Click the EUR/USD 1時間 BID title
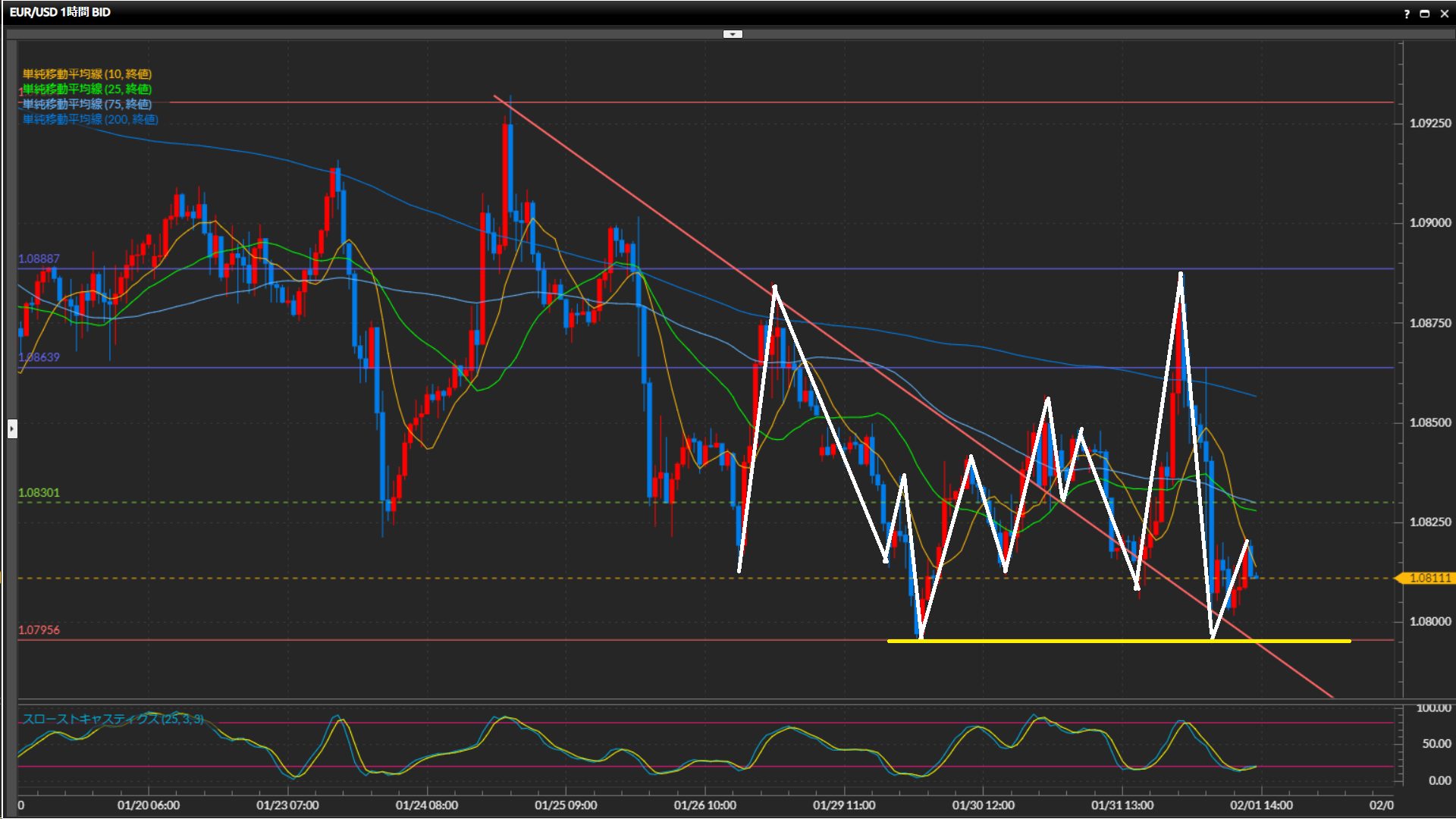This screenshot has width=1456, height=819. (60, 12)
